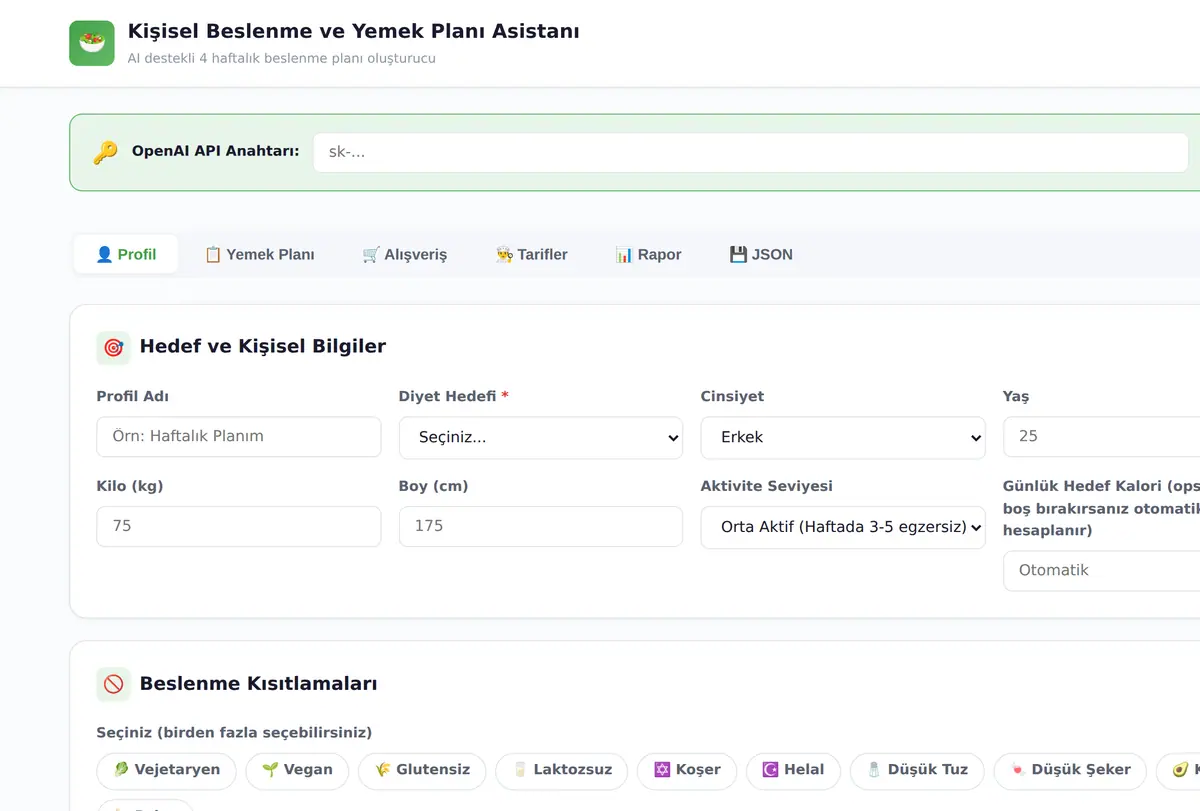1200x811 pixels.
Task: Open the Profil tab
Action: pos(126,254)
